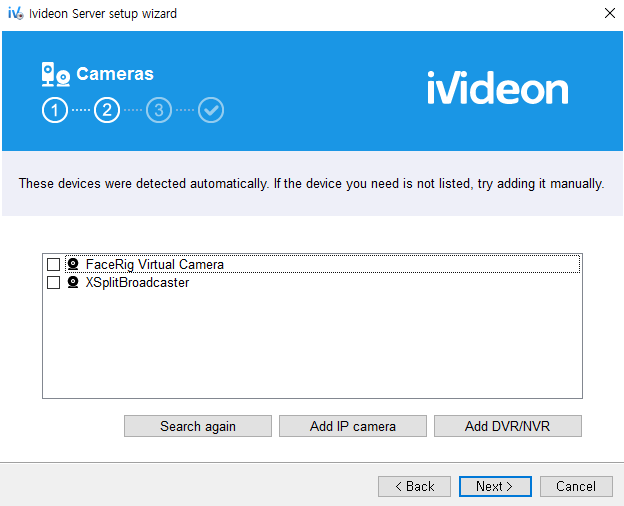
Task: Click Add DVR/NVR button
Action: (x=507, y=426)
